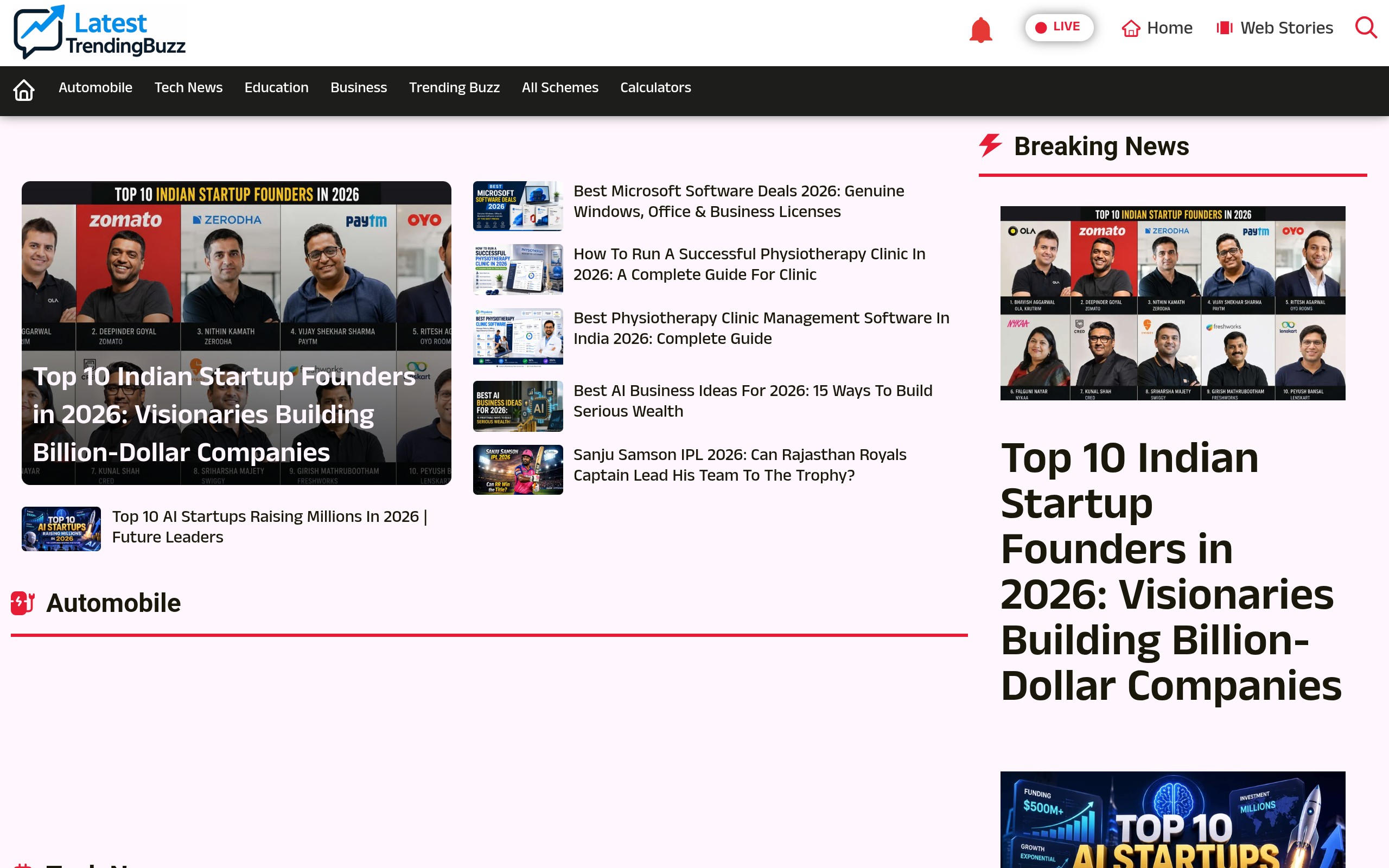Open the Calculators menu item

click(655, 87)
